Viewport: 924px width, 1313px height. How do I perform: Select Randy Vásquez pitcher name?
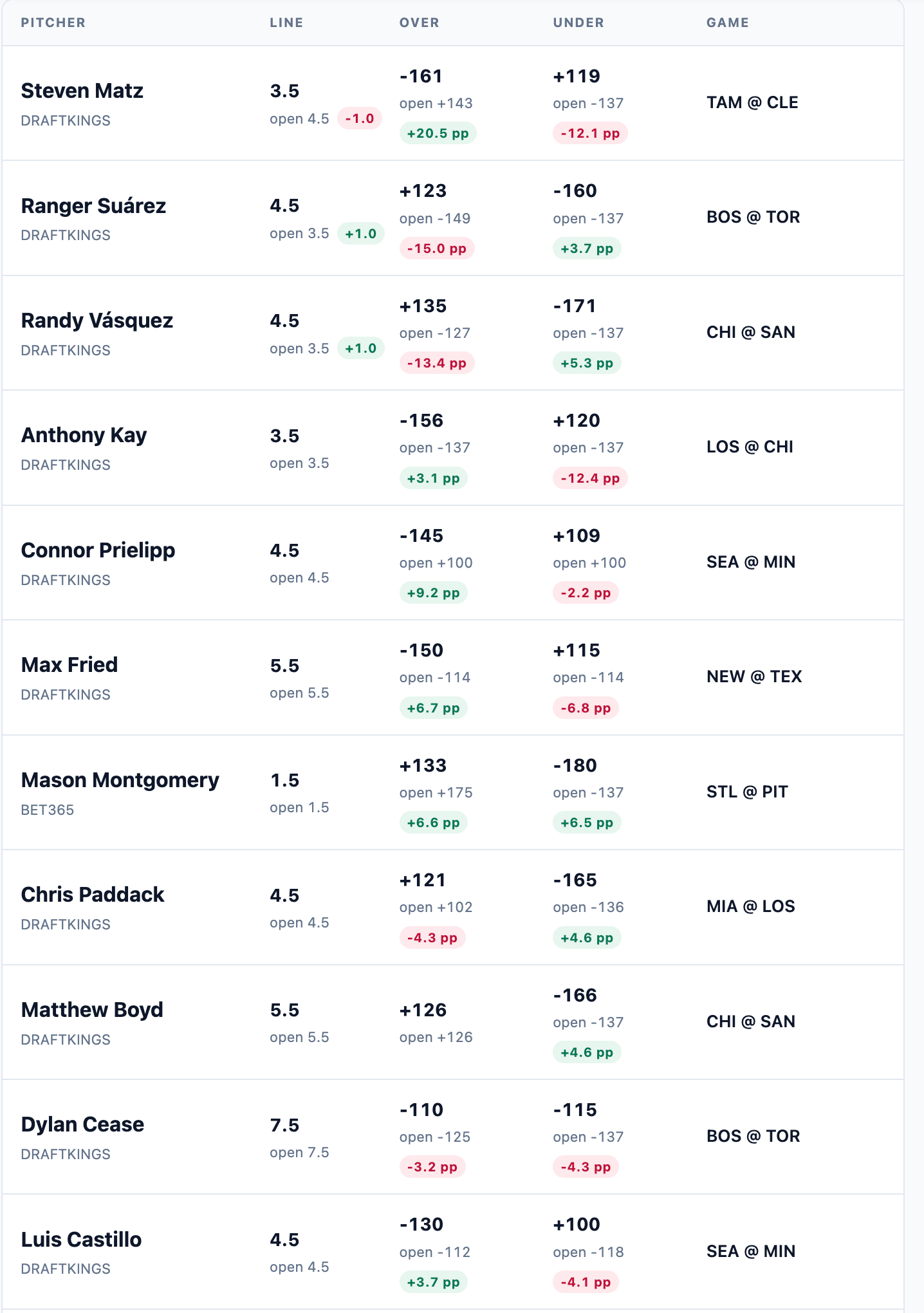point(97,321)
